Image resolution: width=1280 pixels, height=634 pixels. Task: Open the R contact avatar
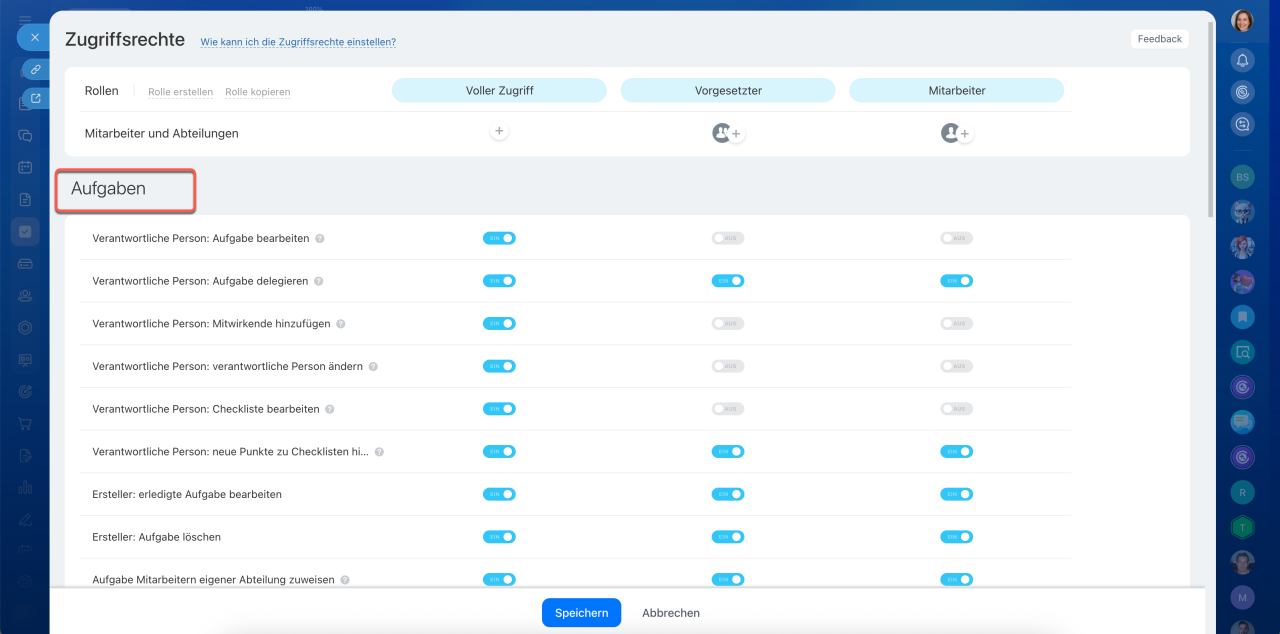click(1242, 492)
